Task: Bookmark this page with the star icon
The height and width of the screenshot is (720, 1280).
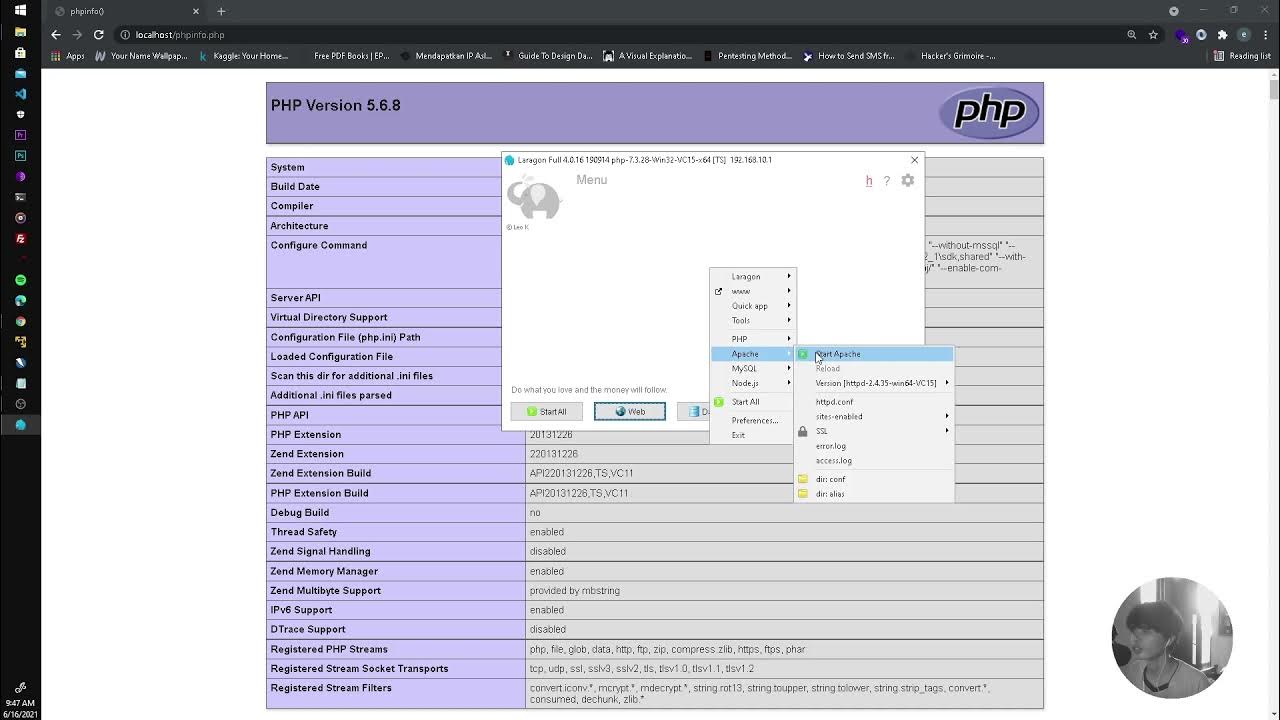Action: click(1153, 34)
